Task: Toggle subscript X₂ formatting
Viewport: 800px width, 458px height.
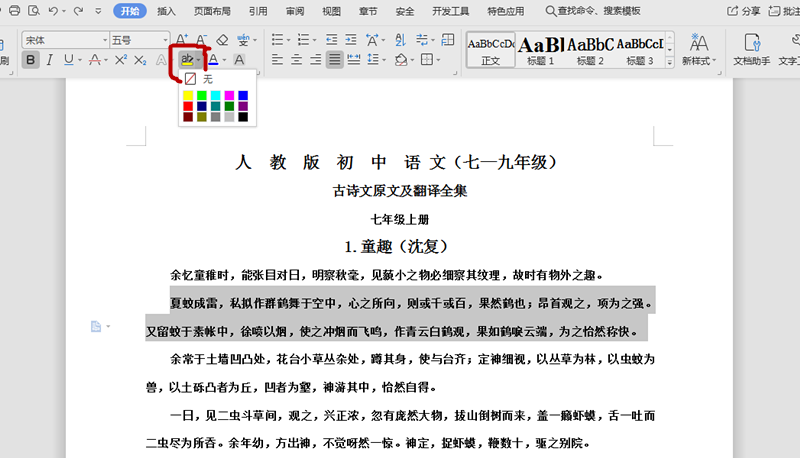Action: point(140,60)
